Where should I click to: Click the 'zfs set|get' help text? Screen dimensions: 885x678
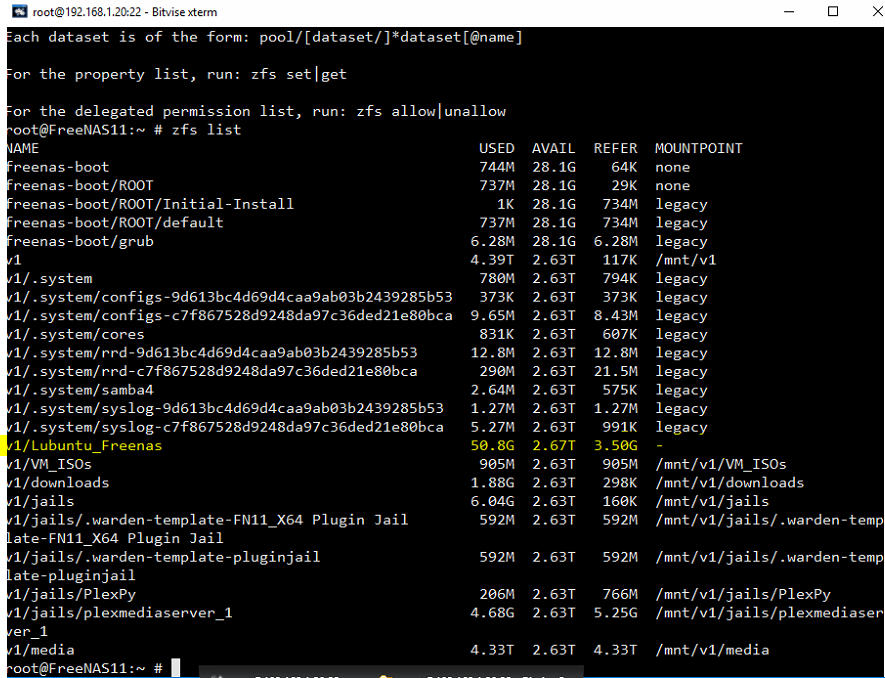click(x=299, y=75)
